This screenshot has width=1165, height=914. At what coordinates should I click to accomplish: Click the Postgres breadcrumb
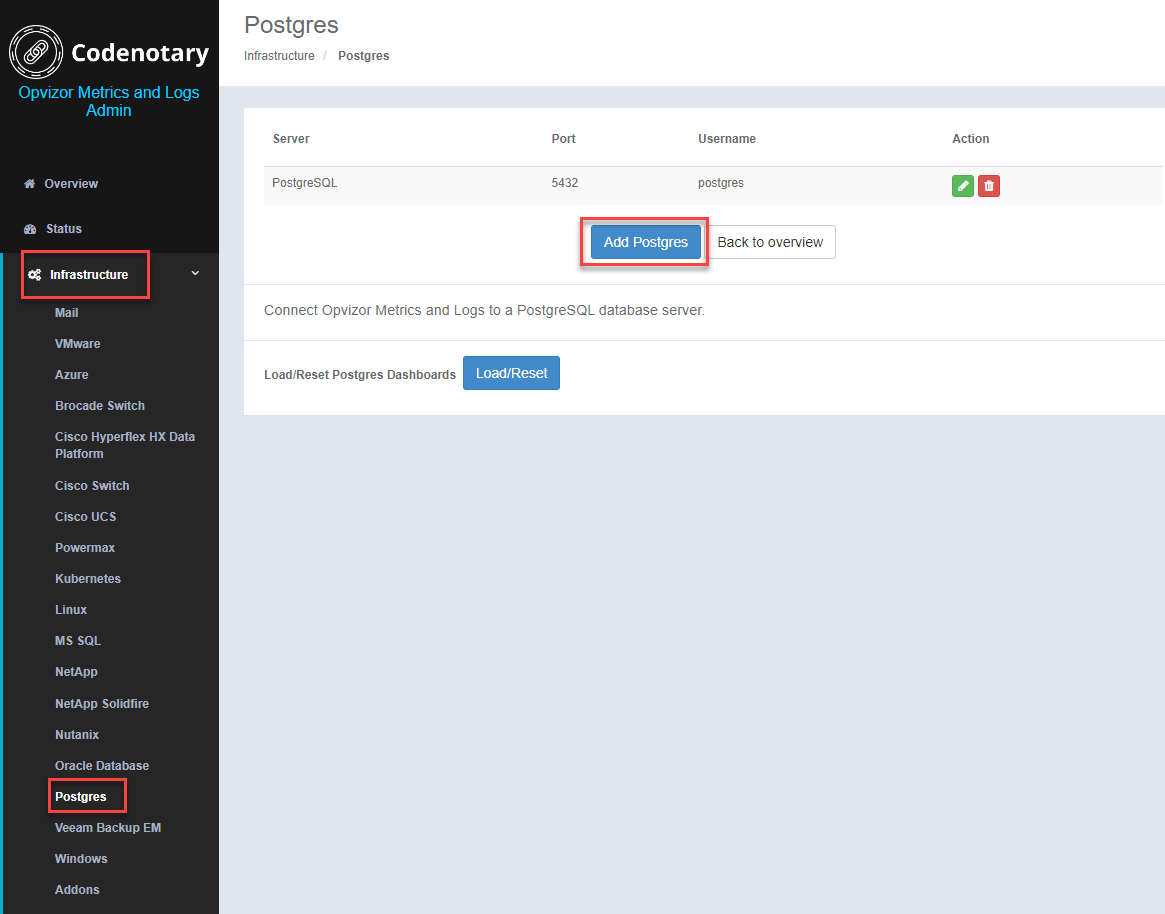363,56
